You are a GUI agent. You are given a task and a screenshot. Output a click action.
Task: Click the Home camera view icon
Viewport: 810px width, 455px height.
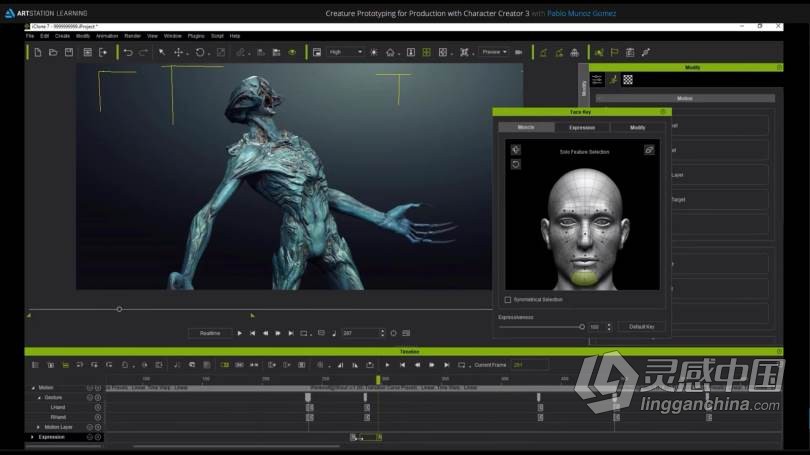point(390,52)
